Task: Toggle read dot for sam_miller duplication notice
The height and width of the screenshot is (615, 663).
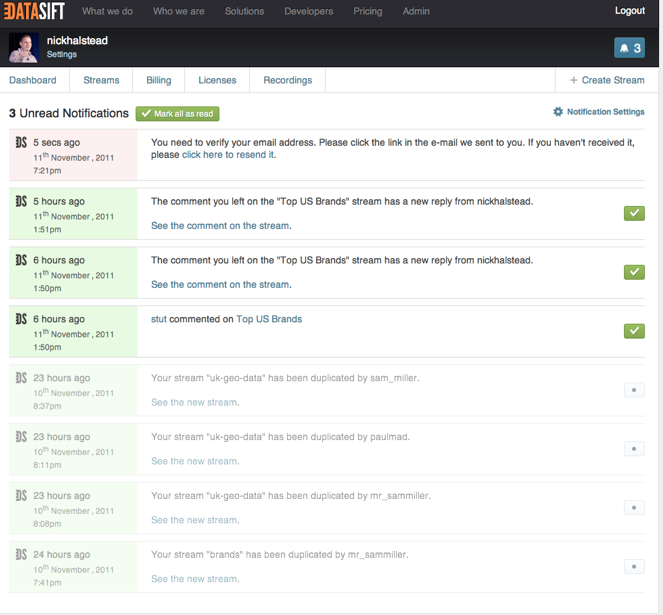Action: (634, 390)
